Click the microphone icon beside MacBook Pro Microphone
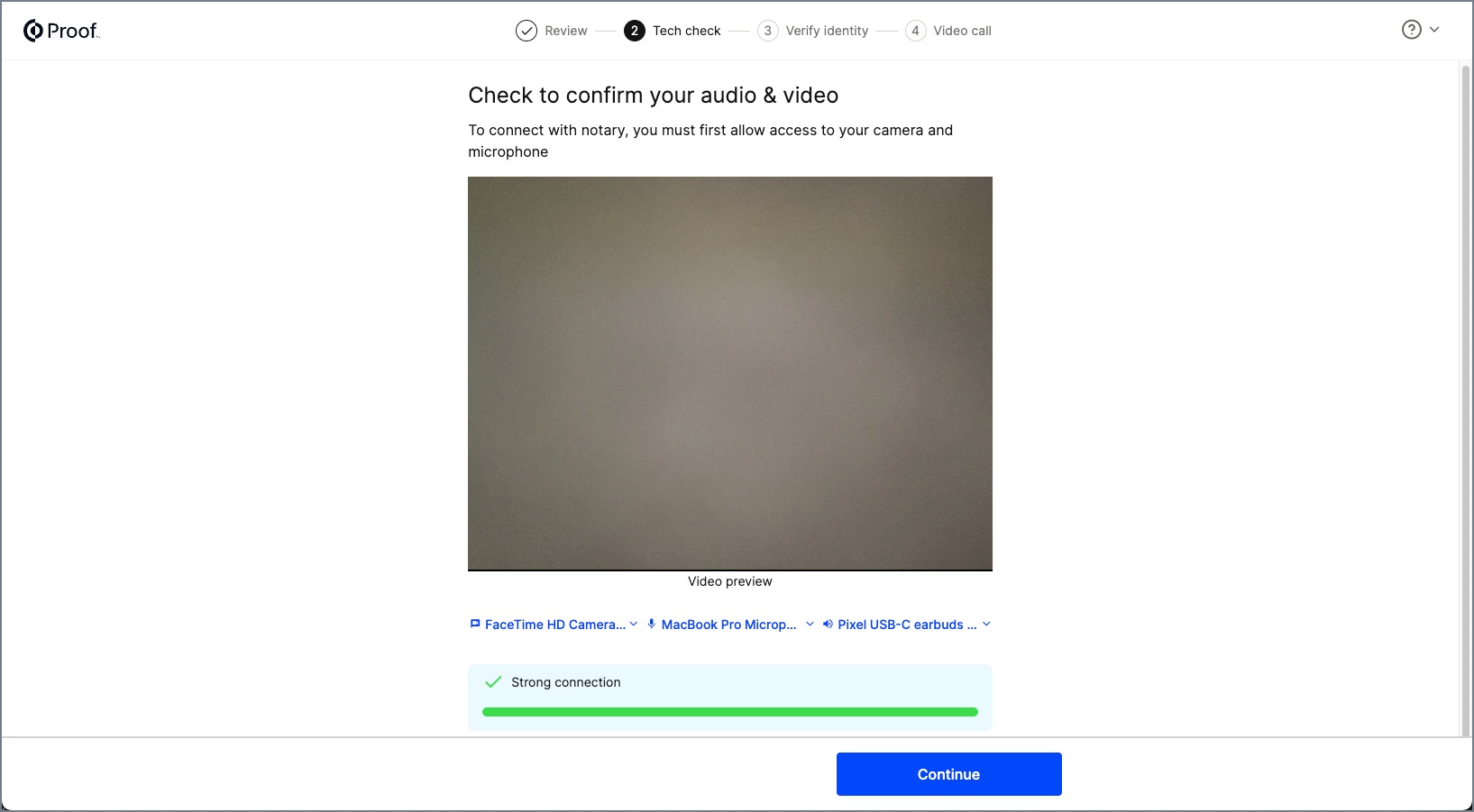Viewport: 1474px width, 812px height. (x=651, y=624)
